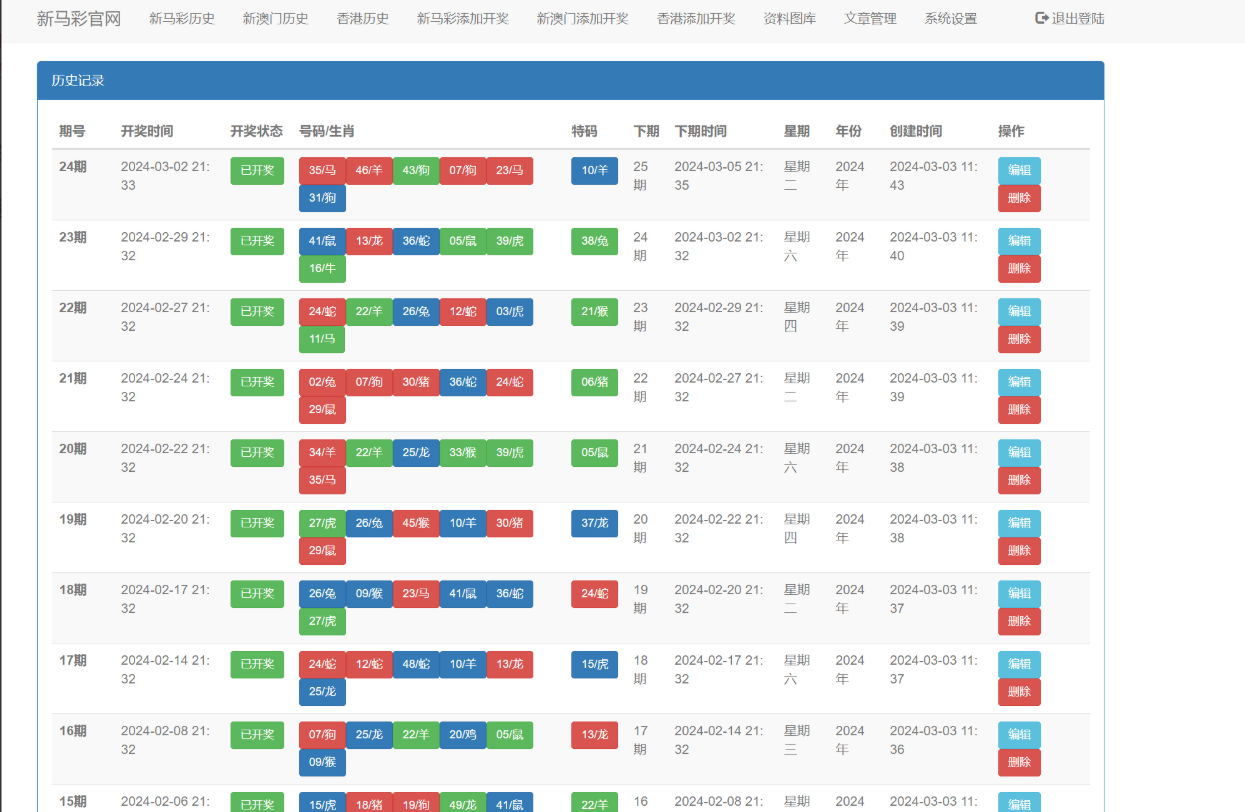Screen dimensions: 1245x812
Task: Open 新澳门历史 in navigation bar
Action: (x=276, y=18)
